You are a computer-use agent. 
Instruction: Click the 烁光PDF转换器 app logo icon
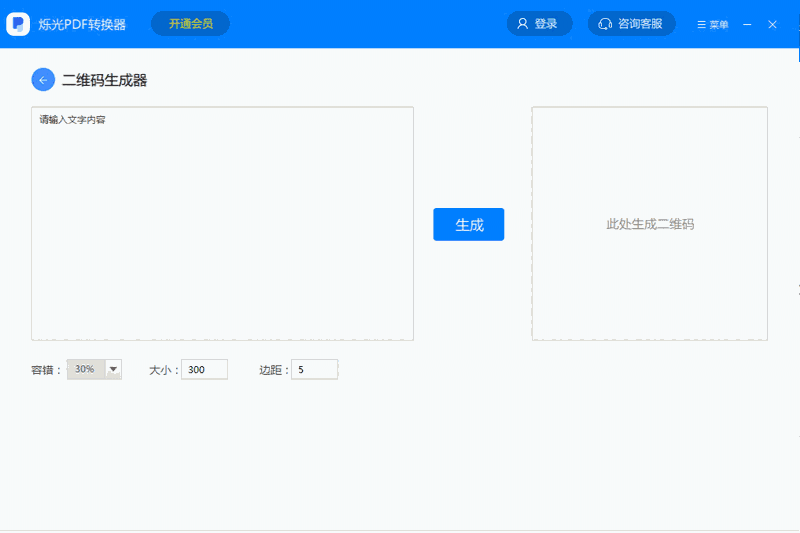tap(18, 24)
